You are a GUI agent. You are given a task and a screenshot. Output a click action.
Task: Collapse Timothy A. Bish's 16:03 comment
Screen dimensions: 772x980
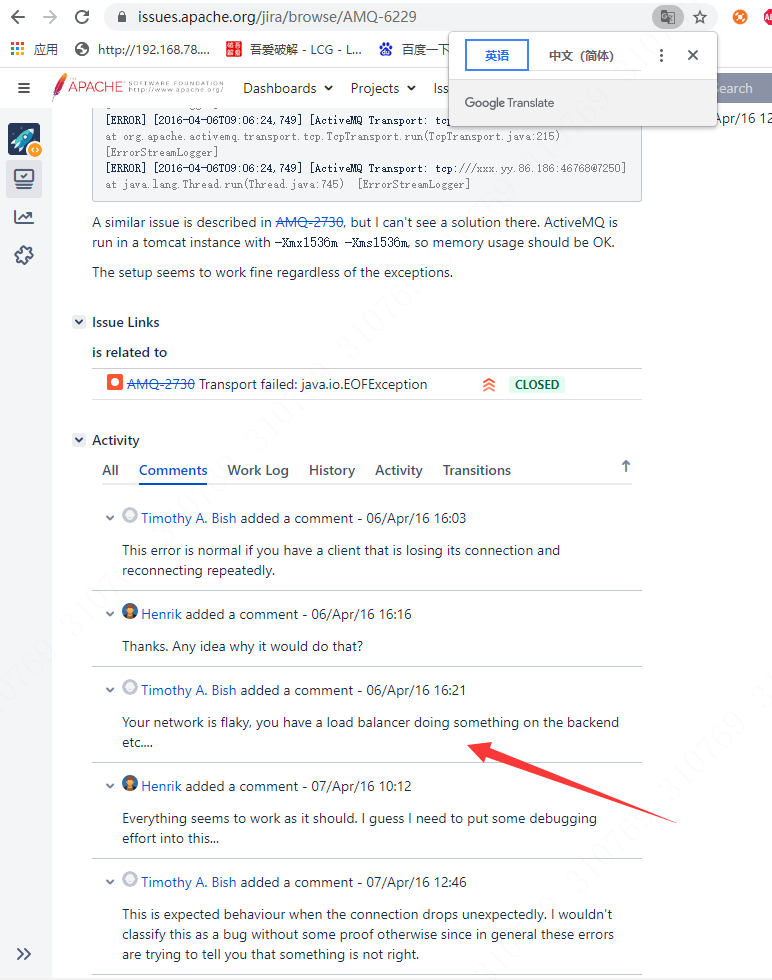click(110, 518)
